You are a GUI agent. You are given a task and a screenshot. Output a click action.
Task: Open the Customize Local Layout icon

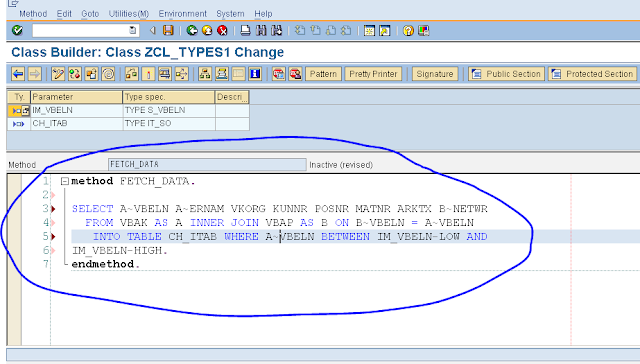pos(424,31)
